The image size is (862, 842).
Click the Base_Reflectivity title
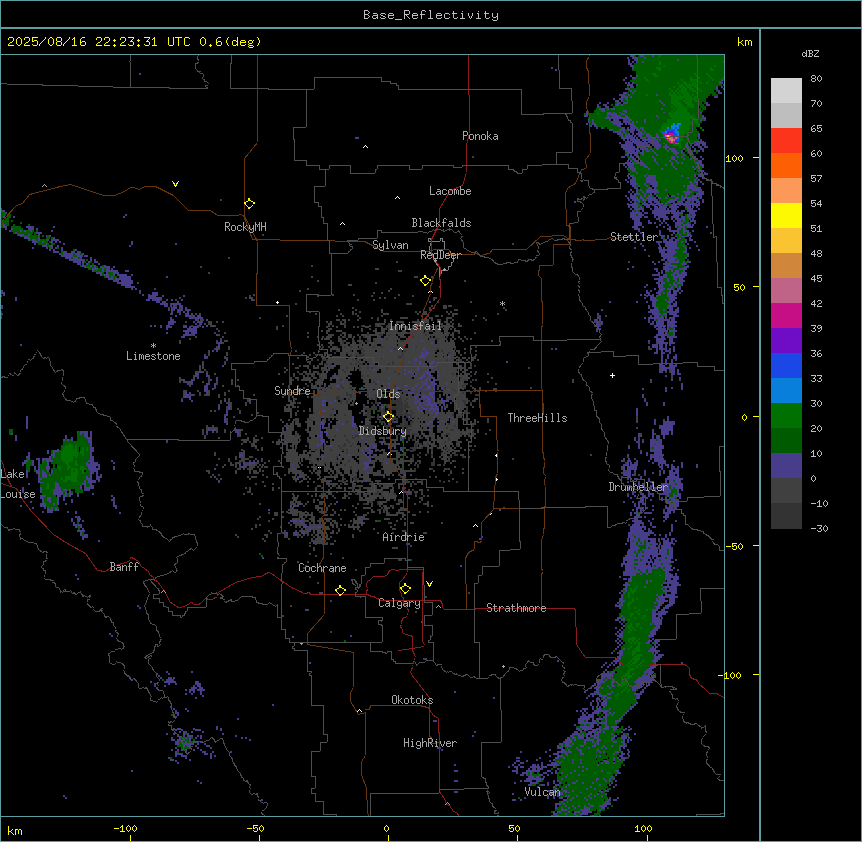[x=431, y=15]
